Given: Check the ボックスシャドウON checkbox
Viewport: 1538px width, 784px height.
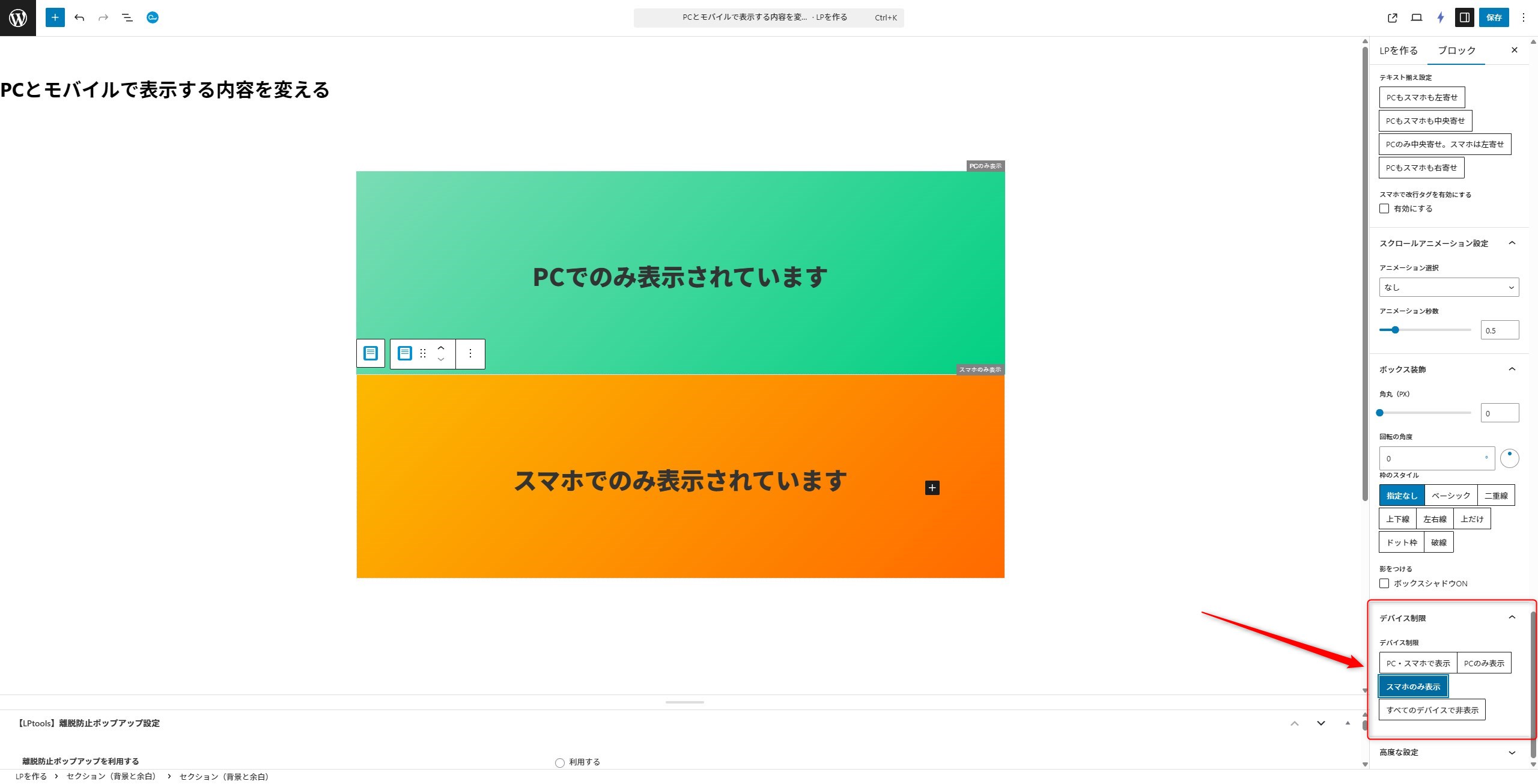Looking at the screenshot, I should 1384,583.
